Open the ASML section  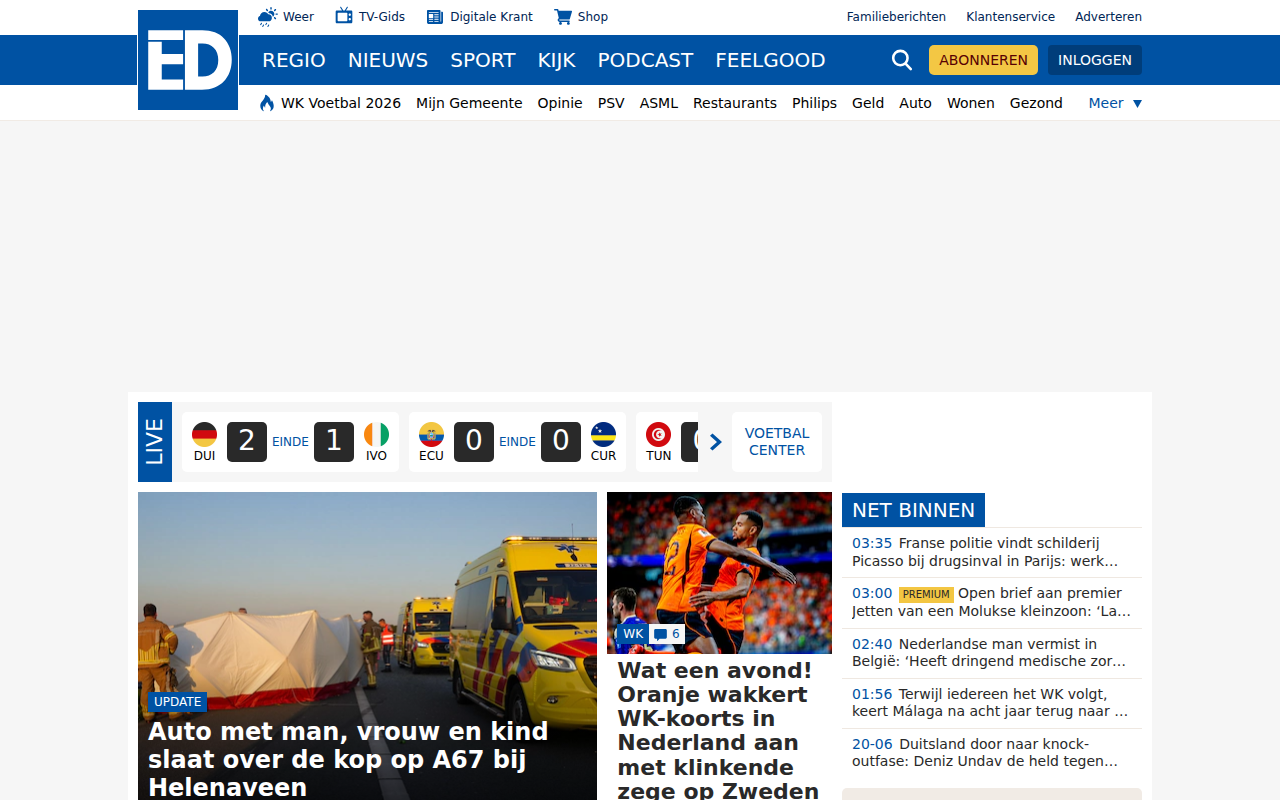(x=659, y=103)
